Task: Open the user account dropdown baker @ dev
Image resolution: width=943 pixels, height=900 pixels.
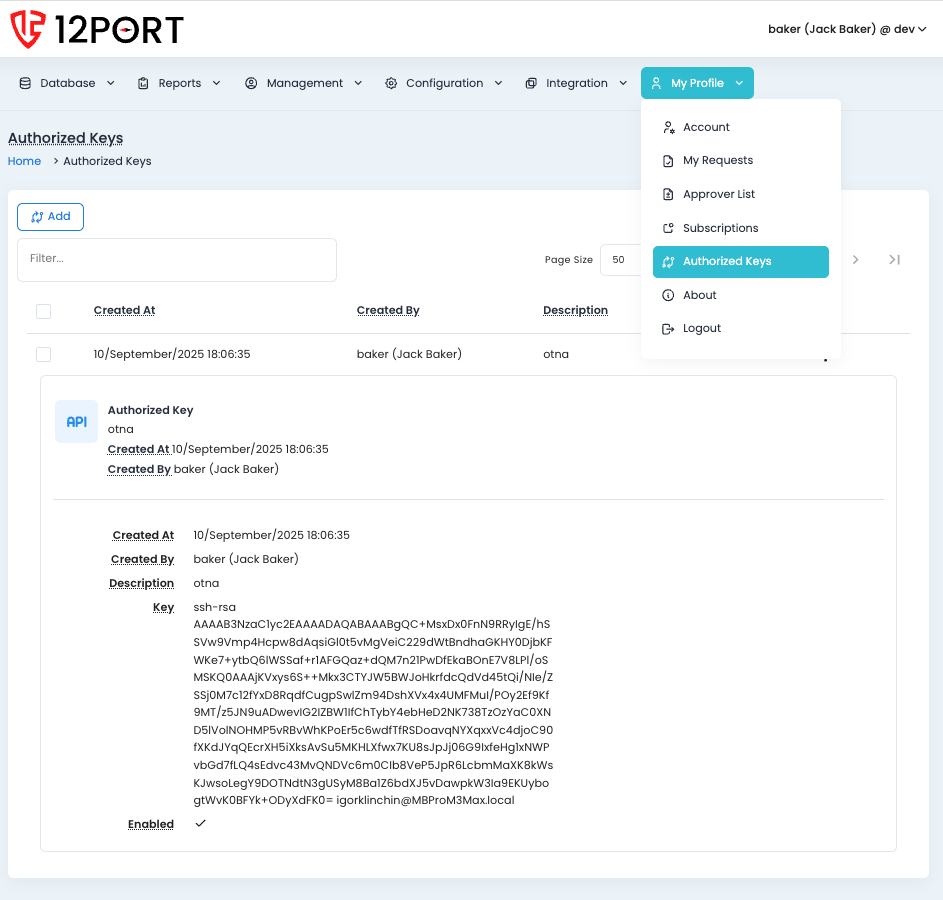Action: [x=847, y=29]
